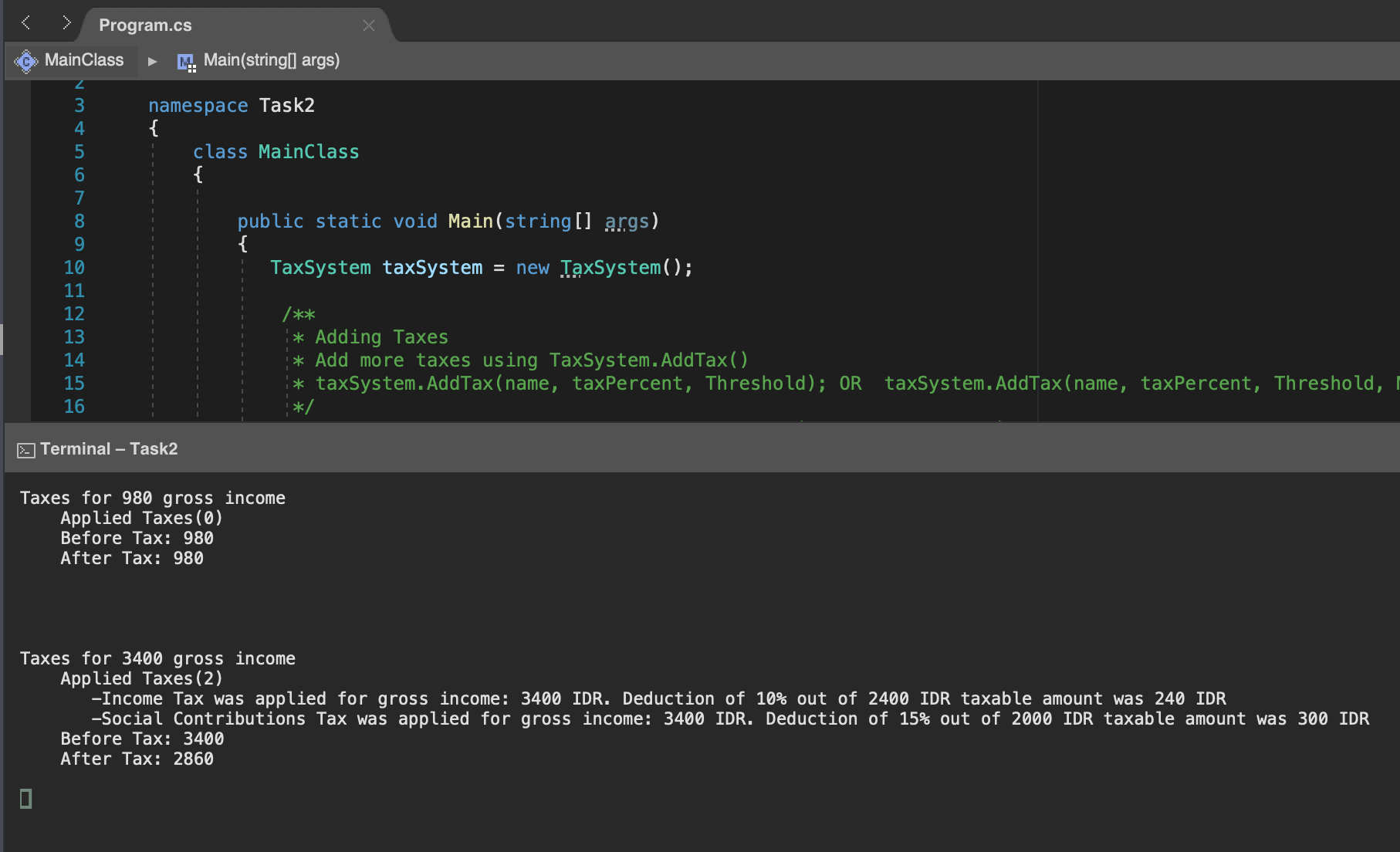The width and height of the screenshot is (1400, 852).
Task: Select the Program.cs tab
Action: pyautogui.click(x=147, y=25)
